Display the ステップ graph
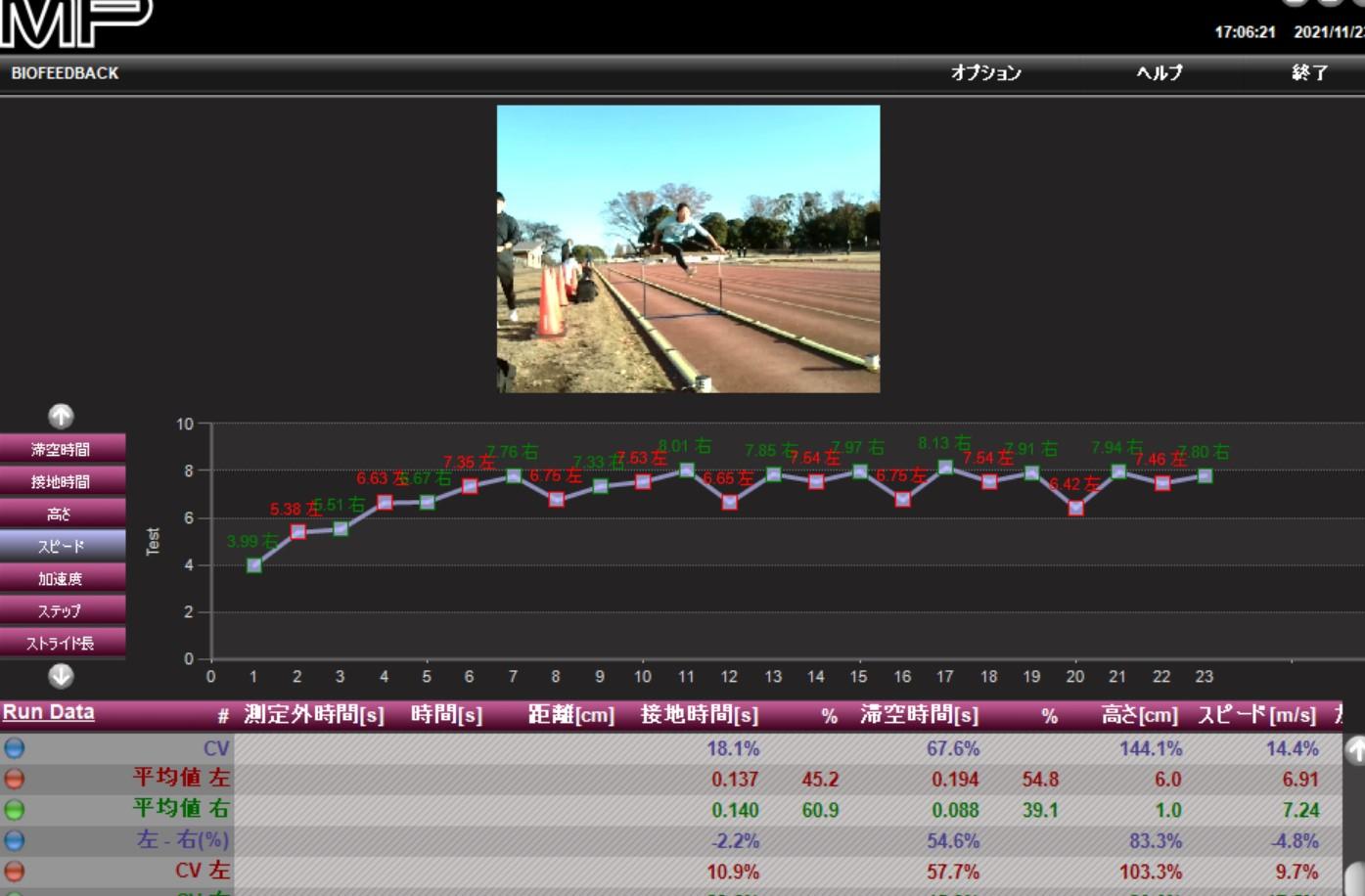The image size is (1365, 896). point(62,610)
